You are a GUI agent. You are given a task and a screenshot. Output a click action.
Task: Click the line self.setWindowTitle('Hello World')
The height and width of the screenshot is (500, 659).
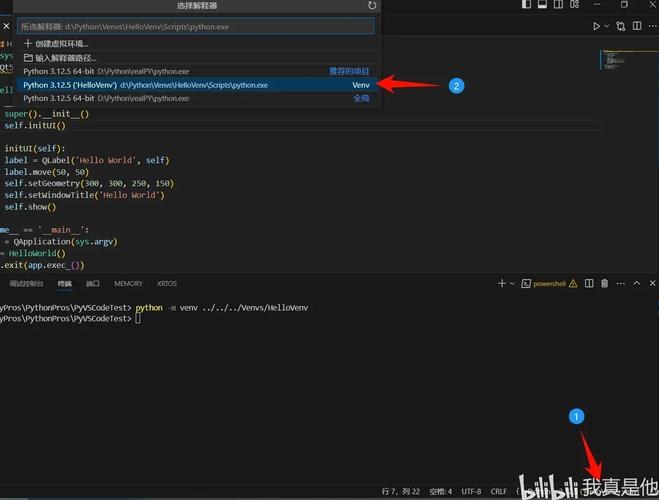point(84,195)
